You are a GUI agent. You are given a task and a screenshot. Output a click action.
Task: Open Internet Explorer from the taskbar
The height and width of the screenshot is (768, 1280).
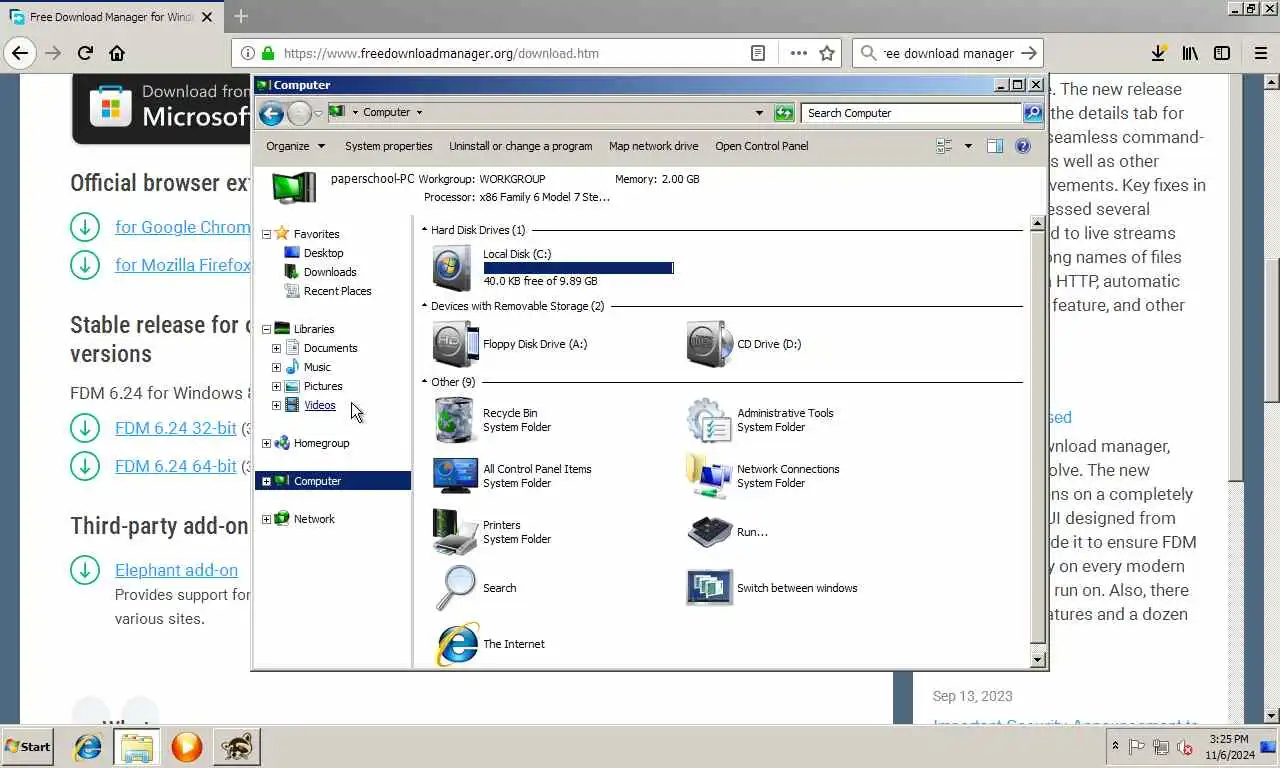click(x=88, y=746)
